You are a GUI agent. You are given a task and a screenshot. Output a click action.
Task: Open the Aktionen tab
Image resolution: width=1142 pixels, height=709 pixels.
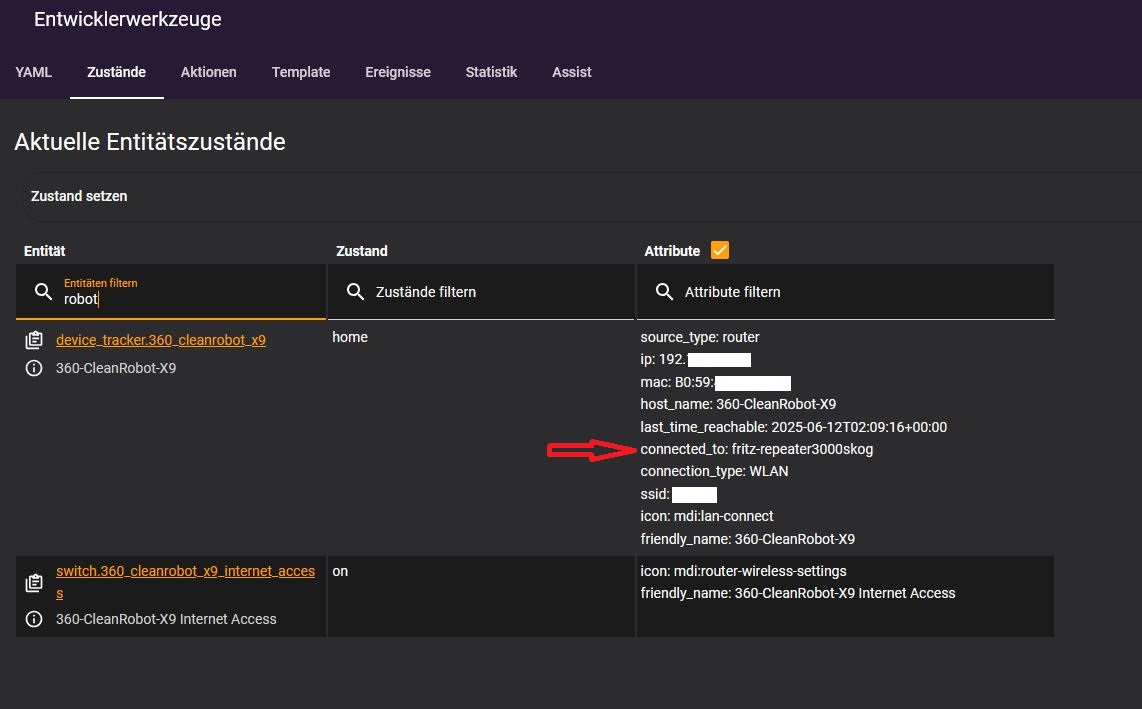pyautogui.click(x=208, y=72)
